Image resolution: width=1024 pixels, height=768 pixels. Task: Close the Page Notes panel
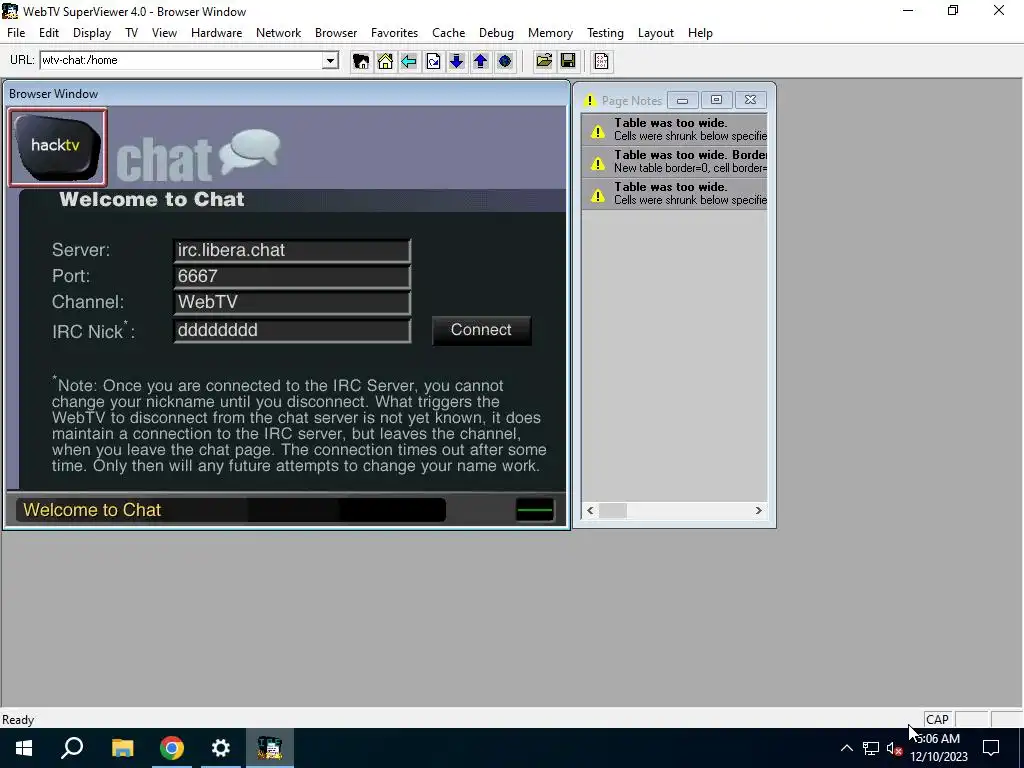point(750,100)
